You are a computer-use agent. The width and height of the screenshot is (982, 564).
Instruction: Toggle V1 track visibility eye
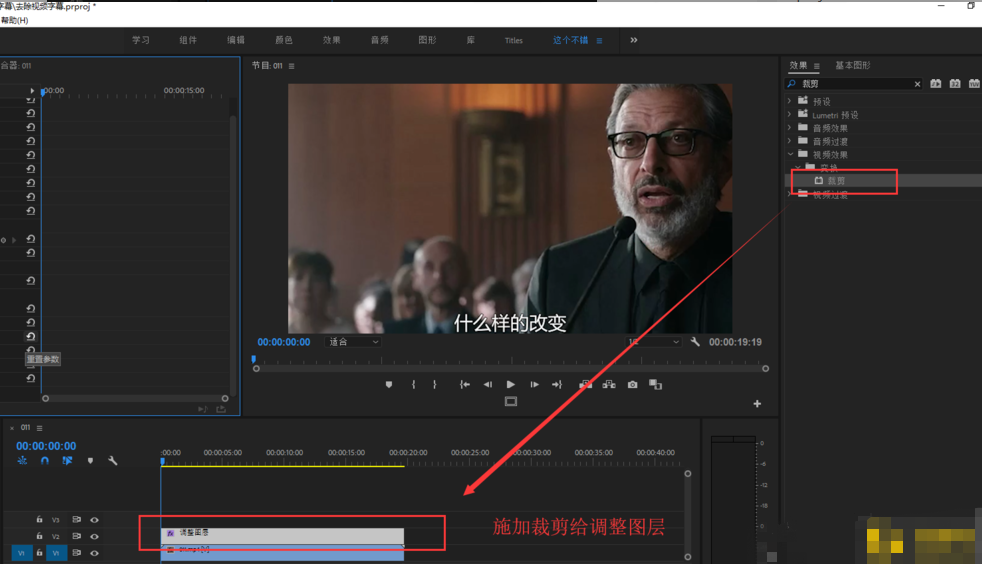point(95,552)
